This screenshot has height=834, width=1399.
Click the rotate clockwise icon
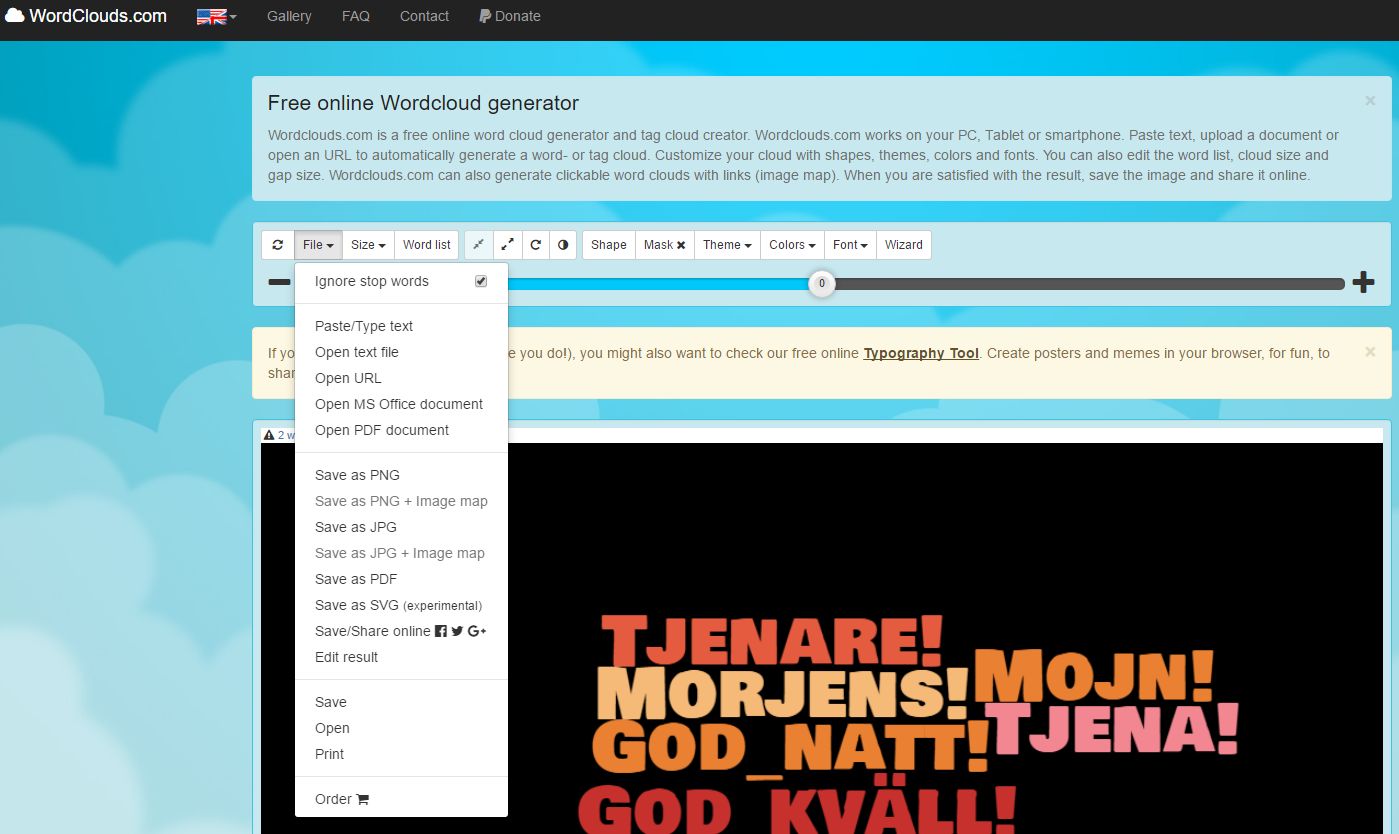[x=535, y=245]
